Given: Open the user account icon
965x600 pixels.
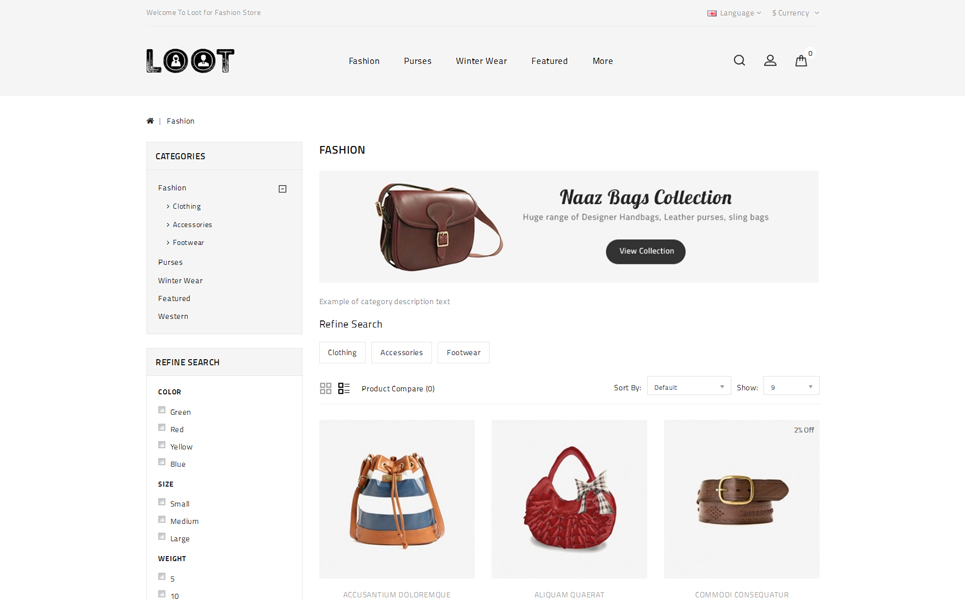Looking at the screenshot, I should [x=770, y=60].
